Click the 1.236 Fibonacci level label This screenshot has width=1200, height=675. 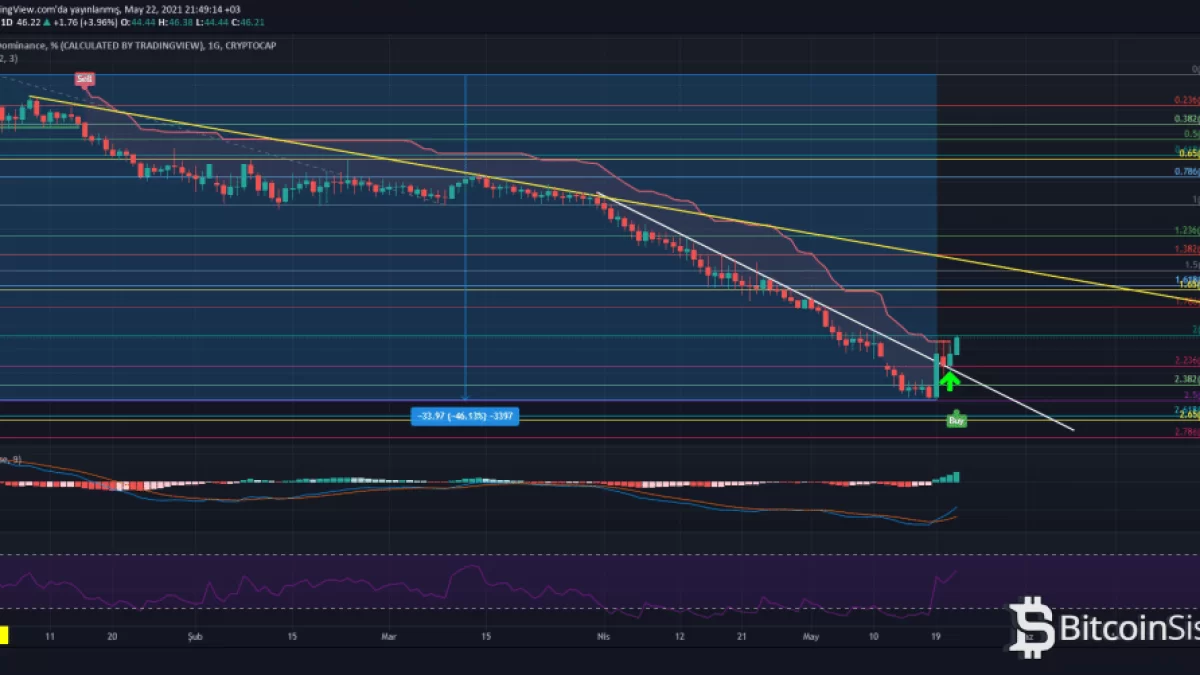click(x=1186, y=231)
